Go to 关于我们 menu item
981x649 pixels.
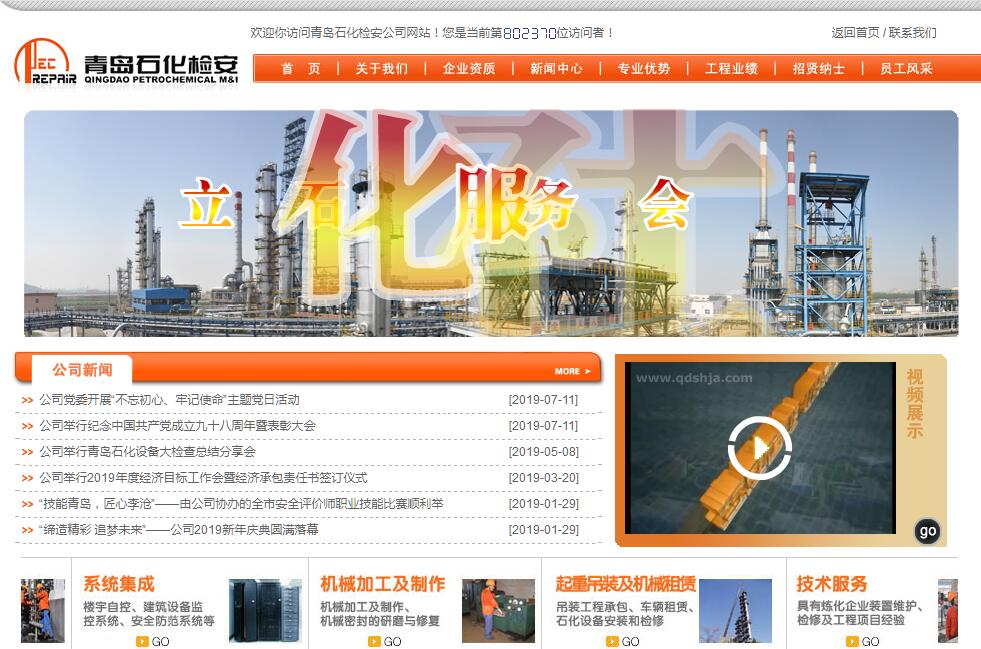[382, 69]
